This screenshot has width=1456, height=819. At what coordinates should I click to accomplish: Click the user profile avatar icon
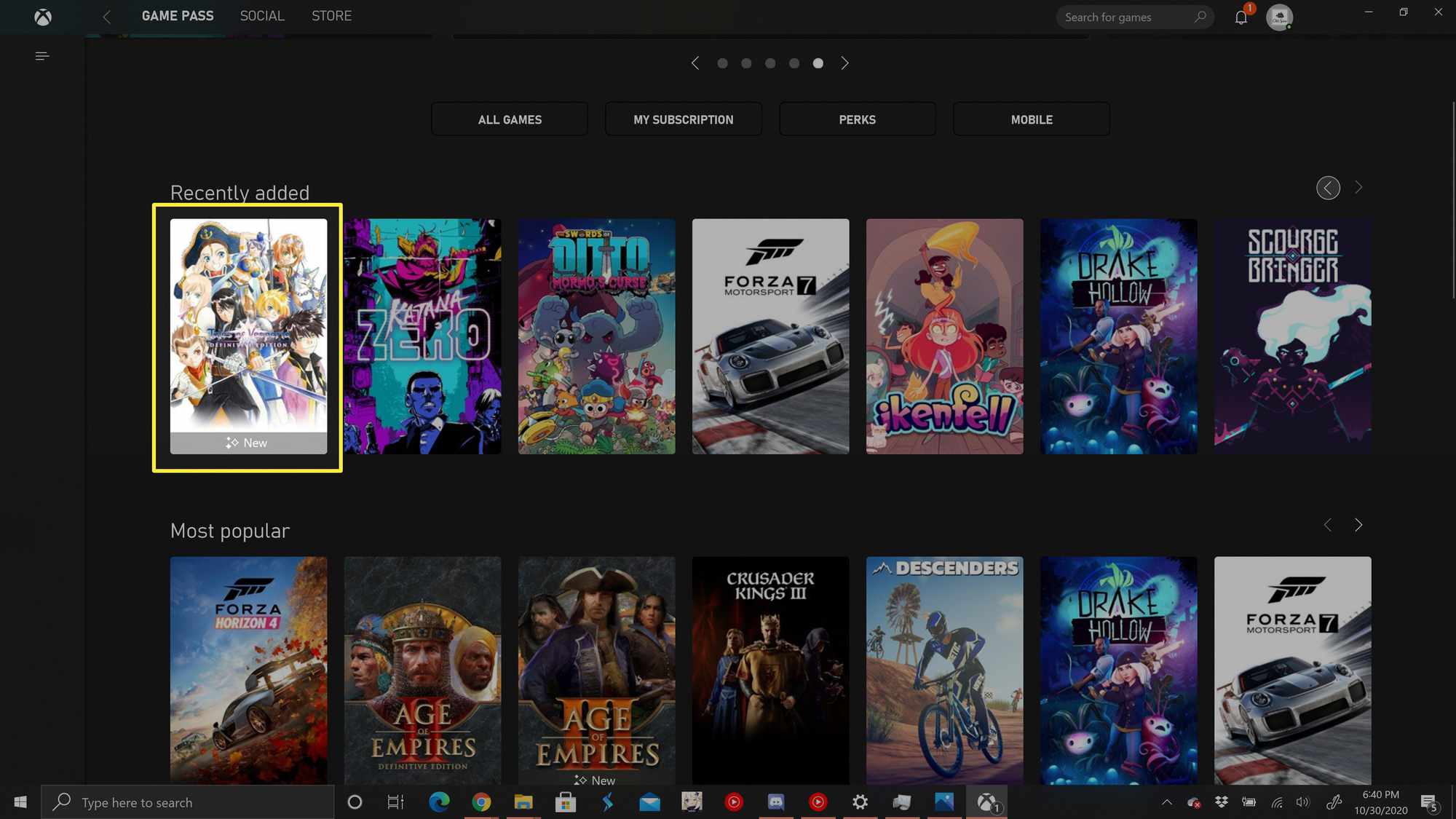click(x=1280, y=17)
